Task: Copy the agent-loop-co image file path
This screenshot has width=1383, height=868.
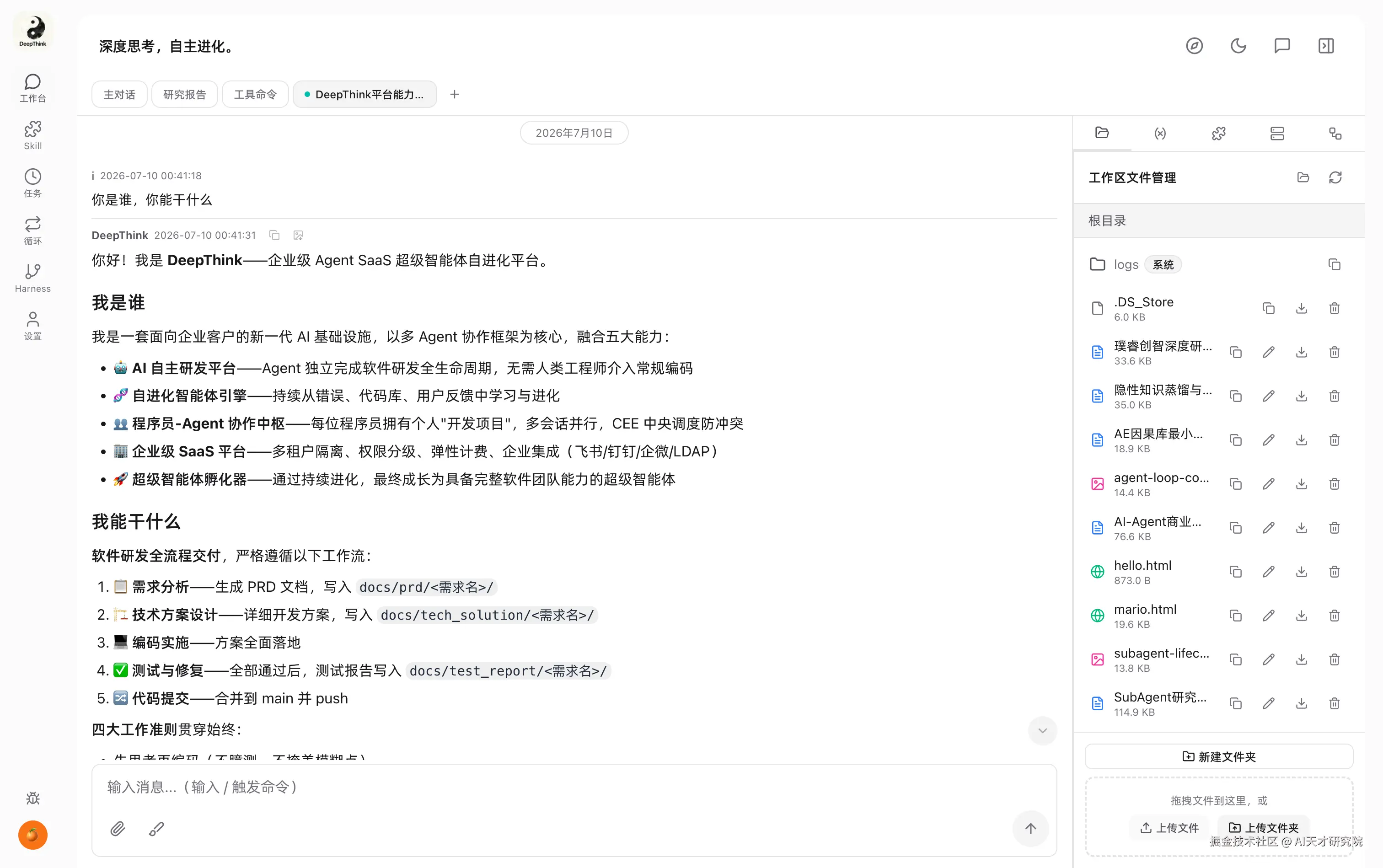Action: pyautogui.click(x=1236, y=484)
